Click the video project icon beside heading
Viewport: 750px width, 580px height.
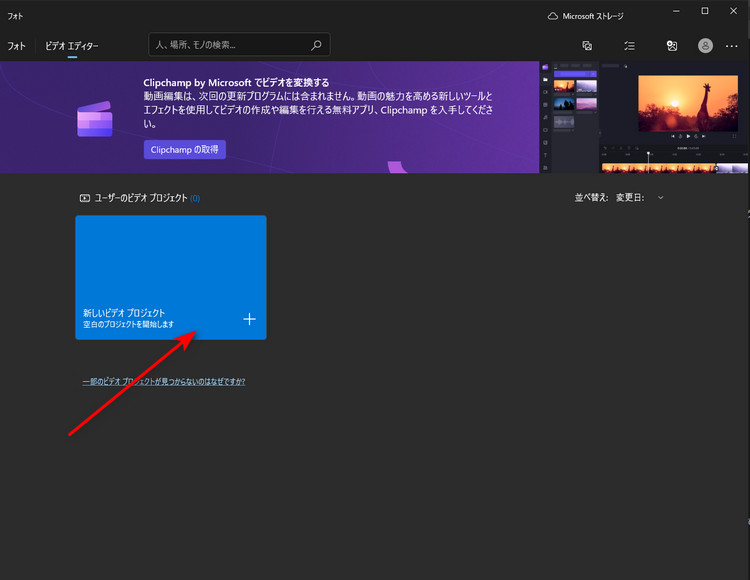tap(85, 198)
